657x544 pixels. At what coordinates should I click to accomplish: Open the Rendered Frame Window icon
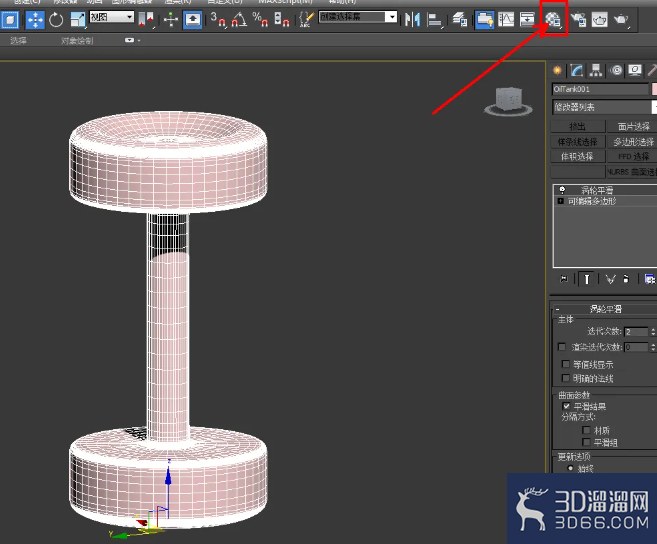pos(600,19)
